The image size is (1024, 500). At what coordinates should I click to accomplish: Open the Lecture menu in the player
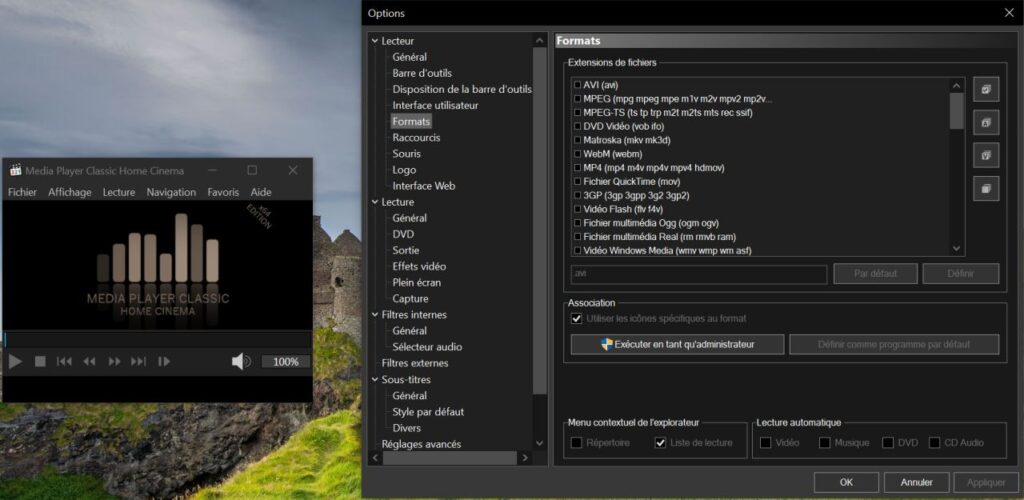click(119, 192)
